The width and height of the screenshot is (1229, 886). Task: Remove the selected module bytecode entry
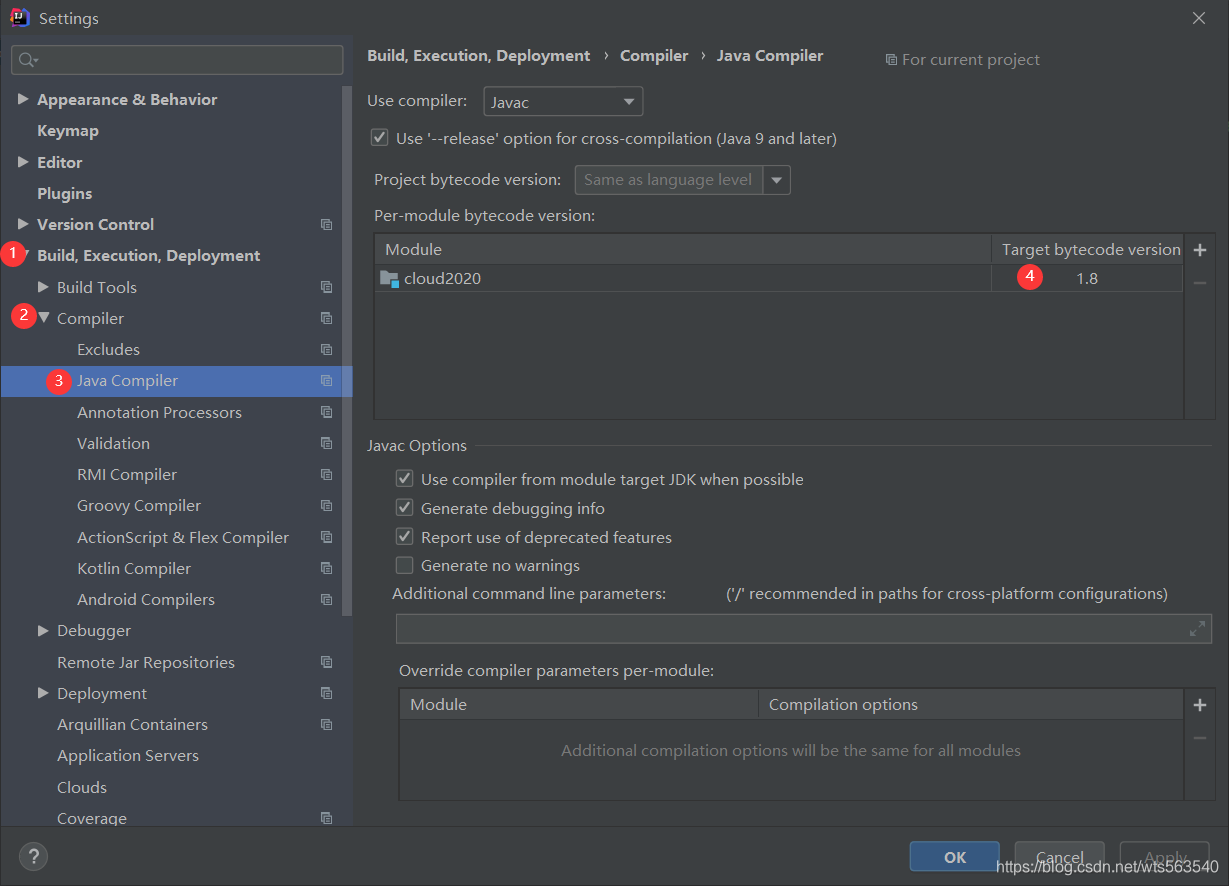1200,283
